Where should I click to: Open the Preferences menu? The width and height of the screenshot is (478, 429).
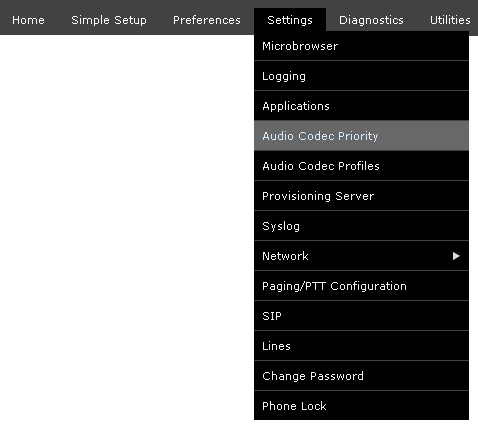click(x=207, y=20)
